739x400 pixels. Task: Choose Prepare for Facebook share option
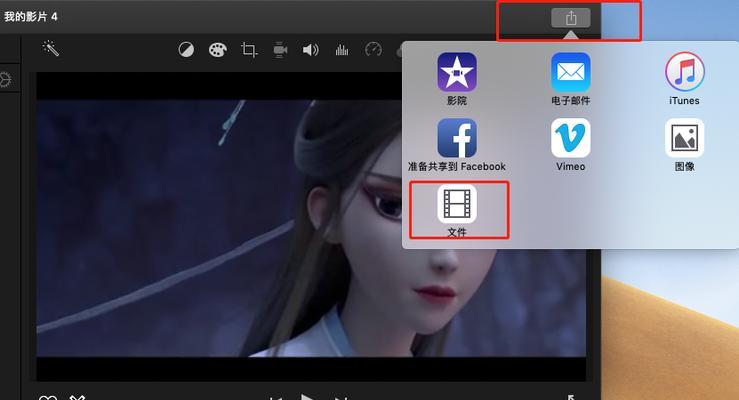457,145
